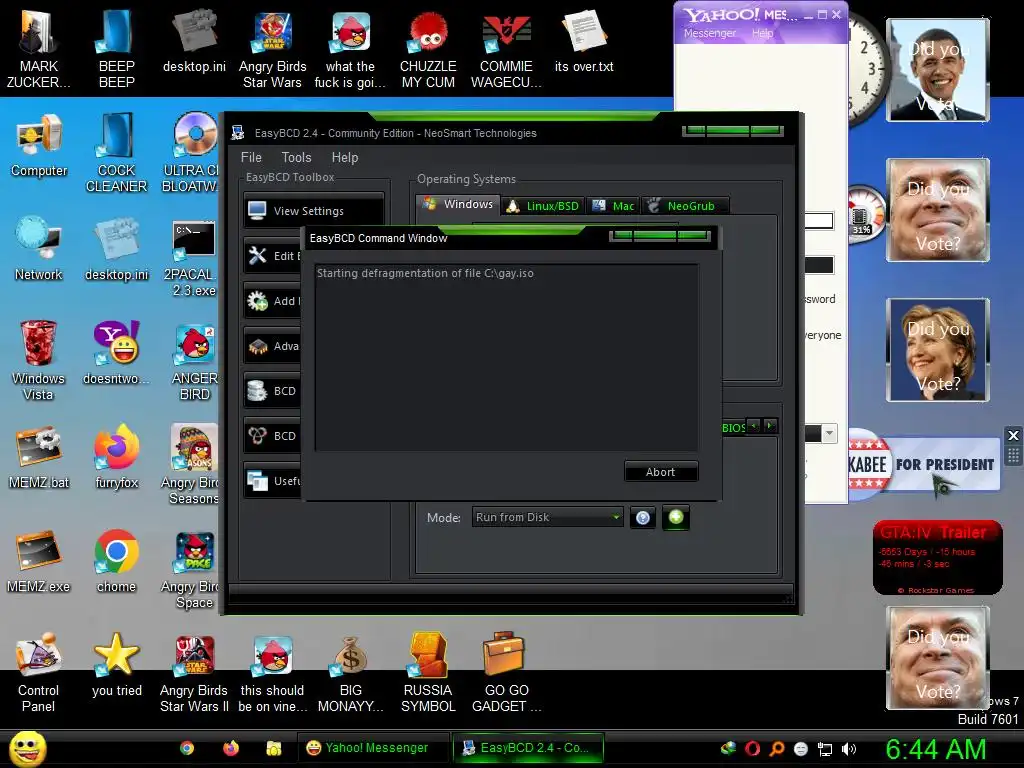Click the Obama 'Did you Vote?' gadget

pyautogui.click(x=938, y=70)
